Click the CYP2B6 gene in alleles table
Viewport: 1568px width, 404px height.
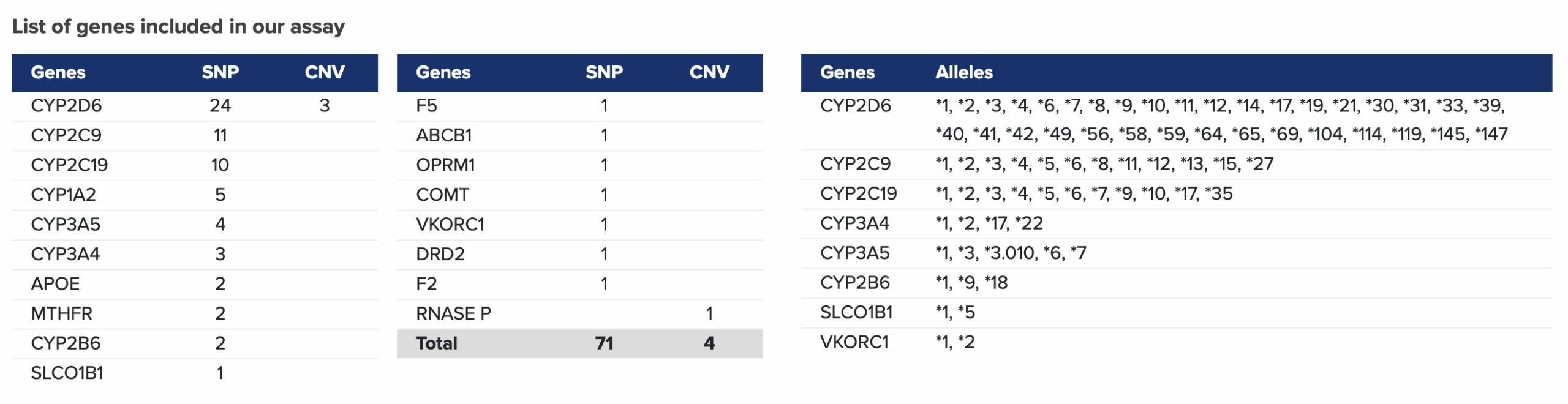click(x=854, y=283)
